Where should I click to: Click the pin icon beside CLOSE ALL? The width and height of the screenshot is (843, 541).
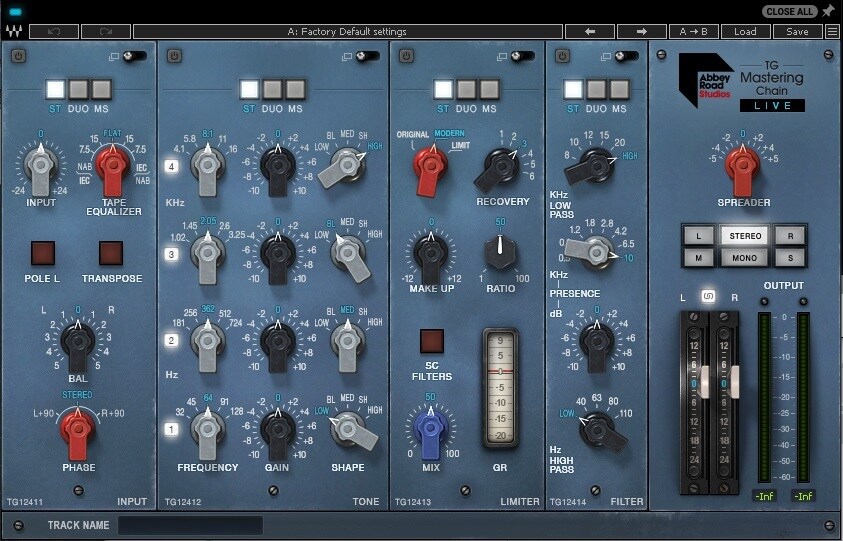click(x=828, y=11)
